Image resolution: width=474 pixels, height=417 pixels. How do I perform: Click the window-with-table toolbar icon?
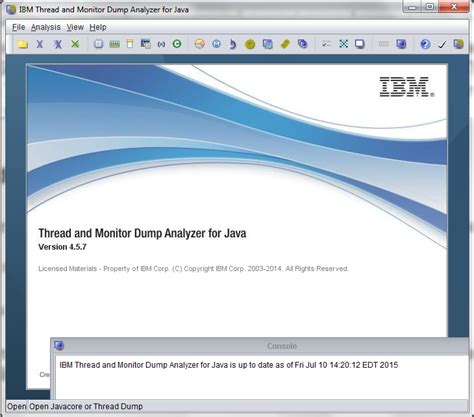point(146,44)
